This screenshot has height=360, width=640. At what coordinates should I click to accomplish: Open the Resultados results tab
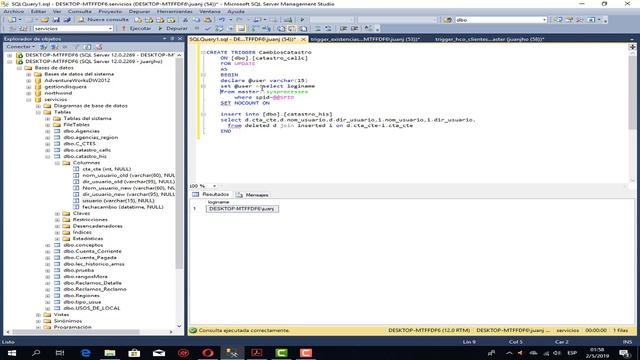211,195
